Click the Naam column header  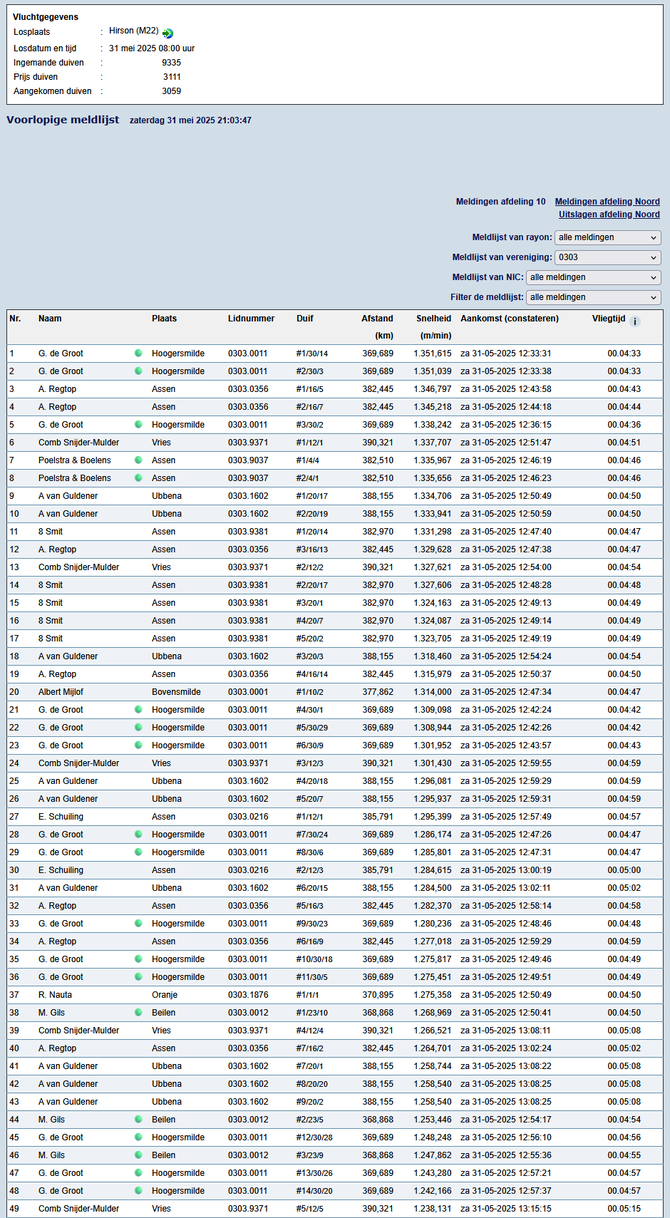point(49,318)
